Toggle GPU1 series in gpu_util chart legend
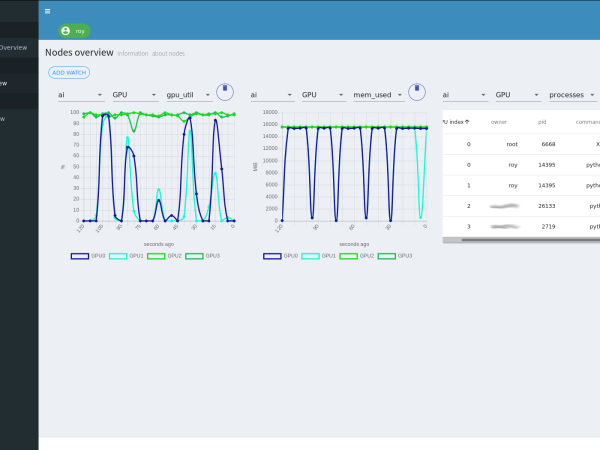 pos(126,256)
